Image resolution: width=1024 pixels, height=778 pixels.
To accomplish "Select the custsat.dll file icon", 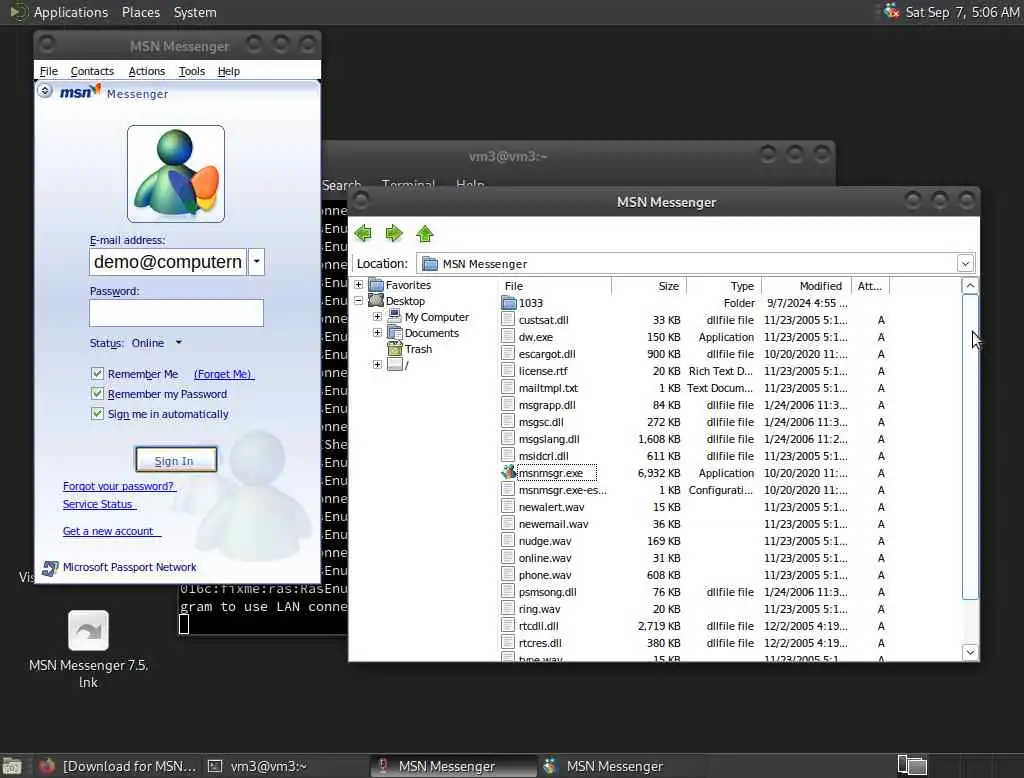I will tap(508, 319).
